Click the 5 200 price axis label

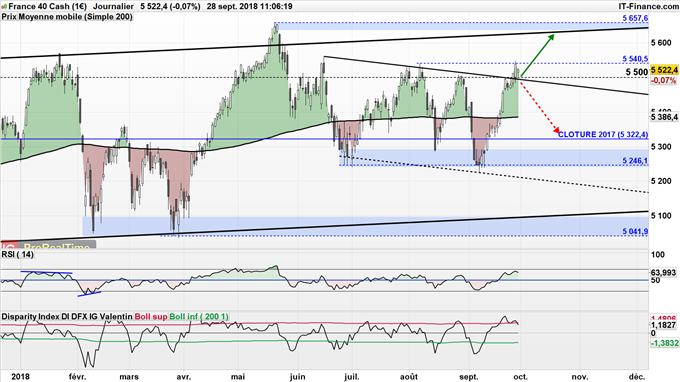point(661,181)
